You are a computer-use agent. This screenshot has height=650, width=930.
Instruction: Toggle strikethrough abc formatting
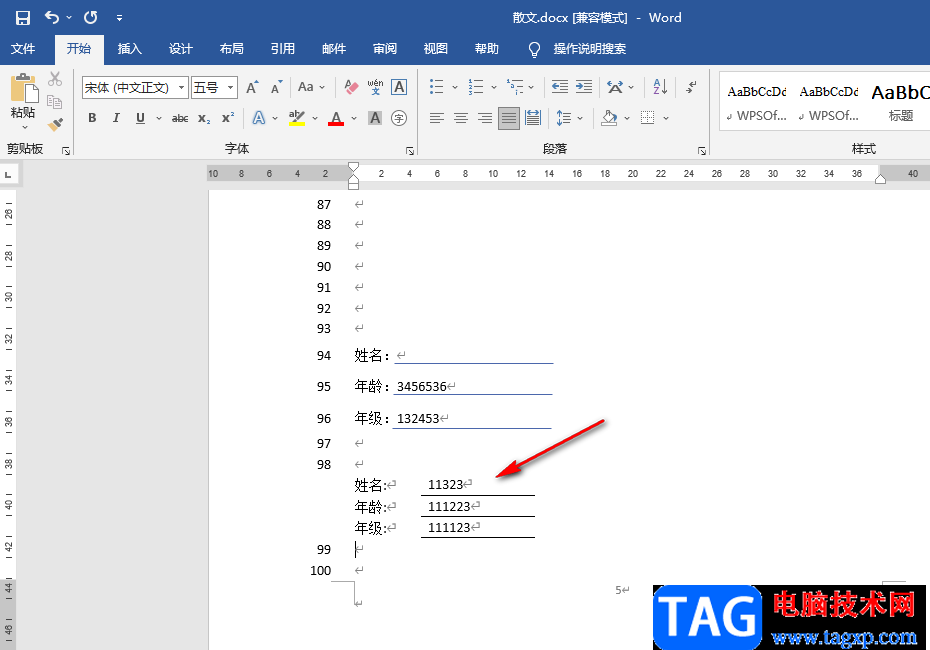click(x=180, y=119)
